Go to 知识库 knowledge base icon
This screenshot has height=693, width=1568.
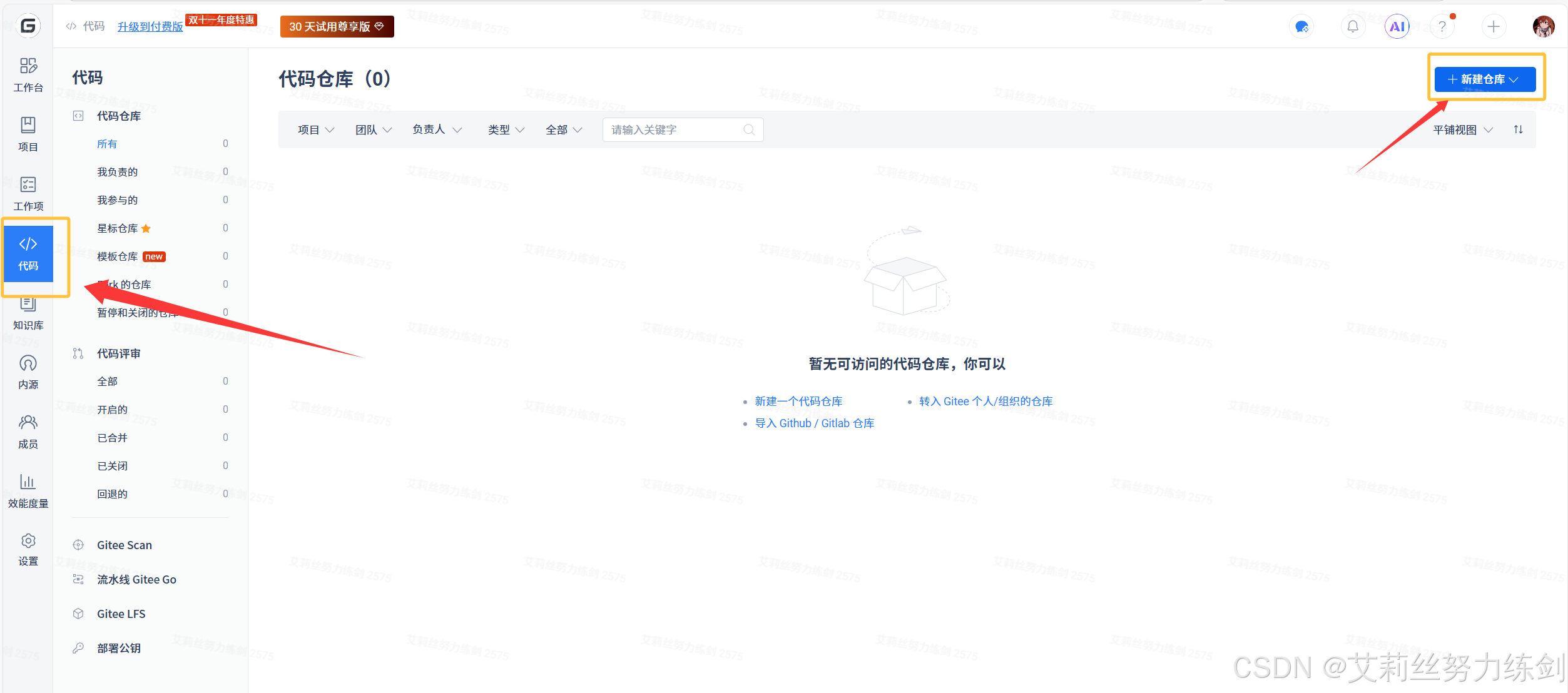28,314
